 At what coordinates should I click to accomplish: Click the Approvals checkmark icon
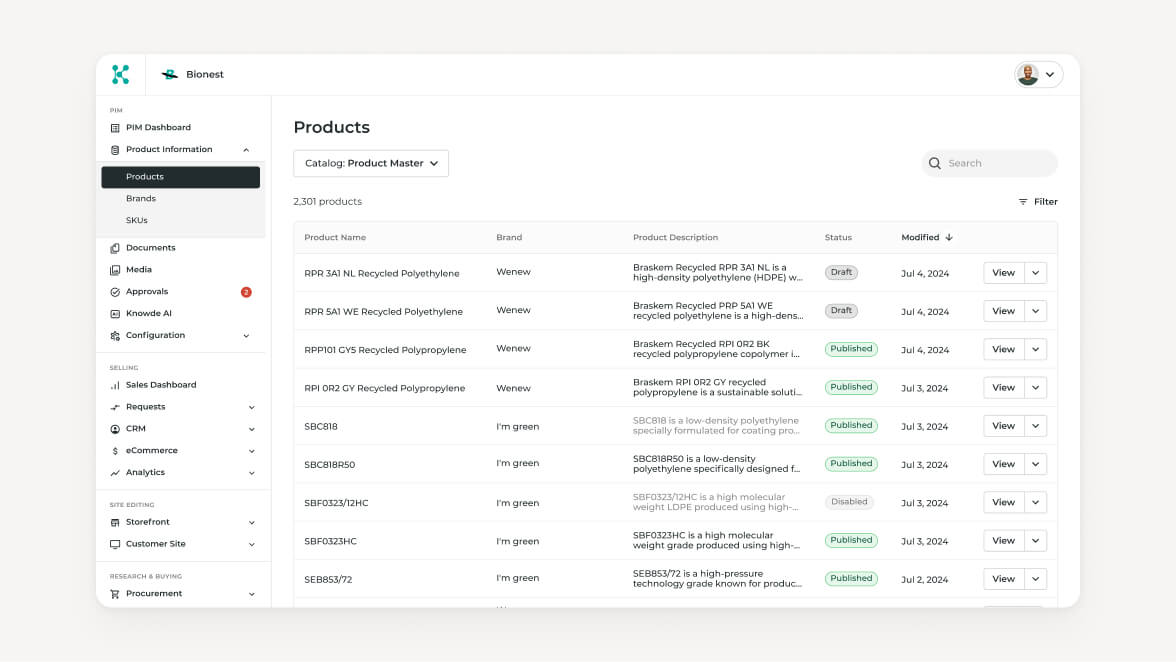(115, 292)
